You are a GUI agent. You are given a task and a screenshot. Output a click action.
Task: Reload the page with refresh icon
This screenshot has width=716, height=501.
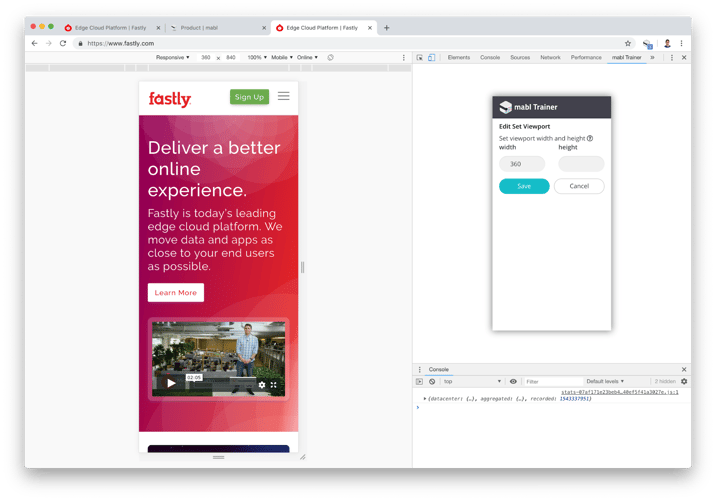point(63,43)
